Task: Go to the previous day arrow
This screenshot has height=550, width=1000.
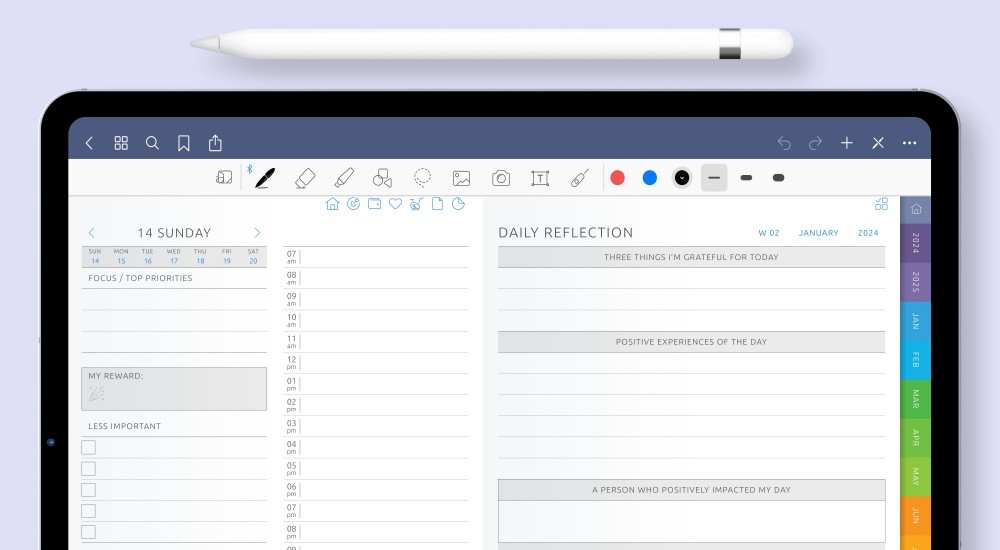Action: (91, 233)
